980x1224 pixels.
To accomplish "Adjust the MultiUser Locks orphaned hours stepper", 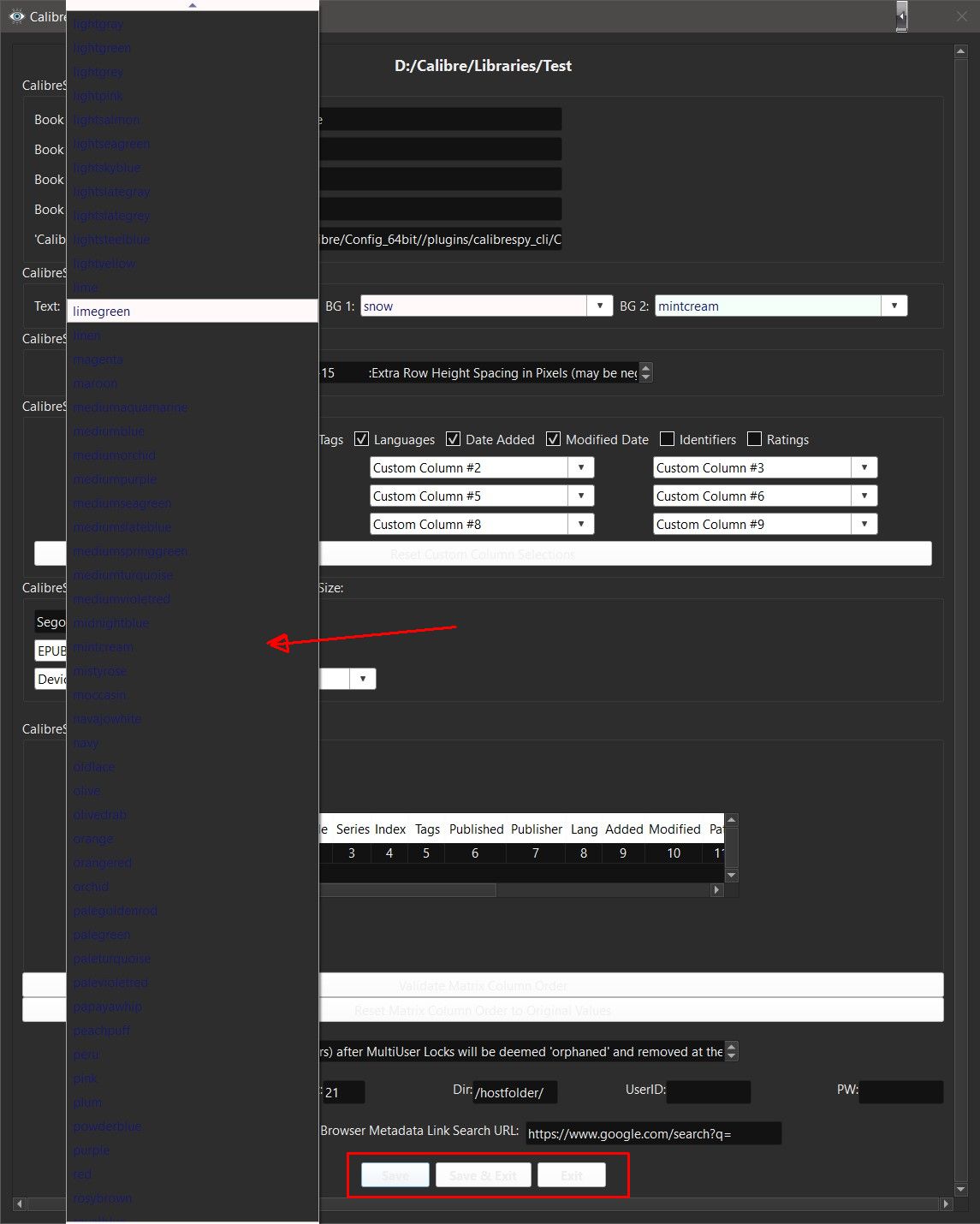I will pos(731,1051).
